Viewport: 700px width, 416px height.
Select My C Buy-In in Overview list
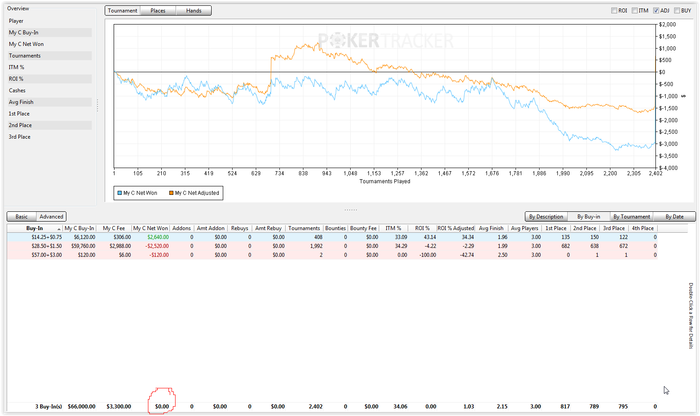(x=50, y=33)
